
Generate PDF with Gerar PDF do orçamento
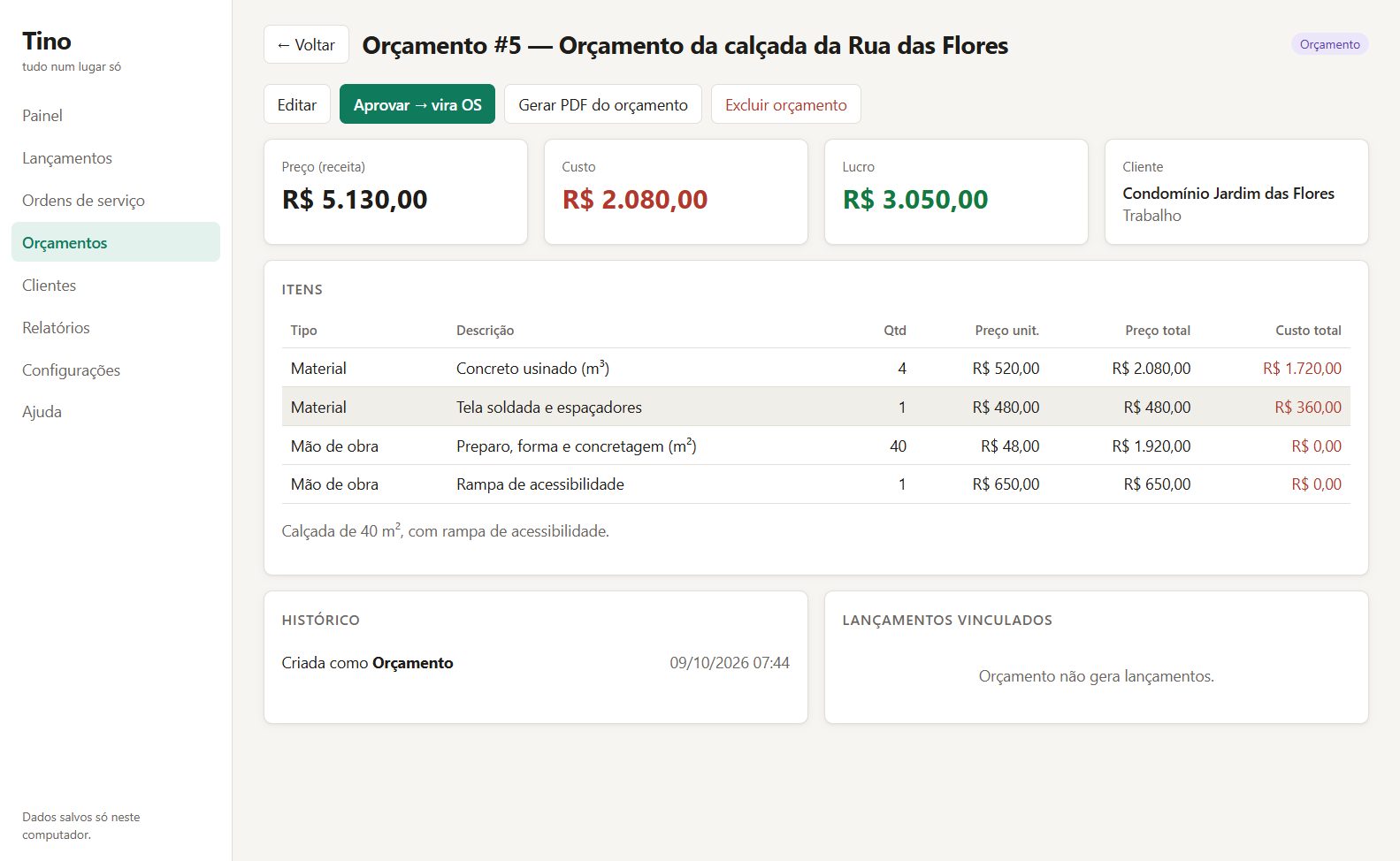tap(603, 104)
